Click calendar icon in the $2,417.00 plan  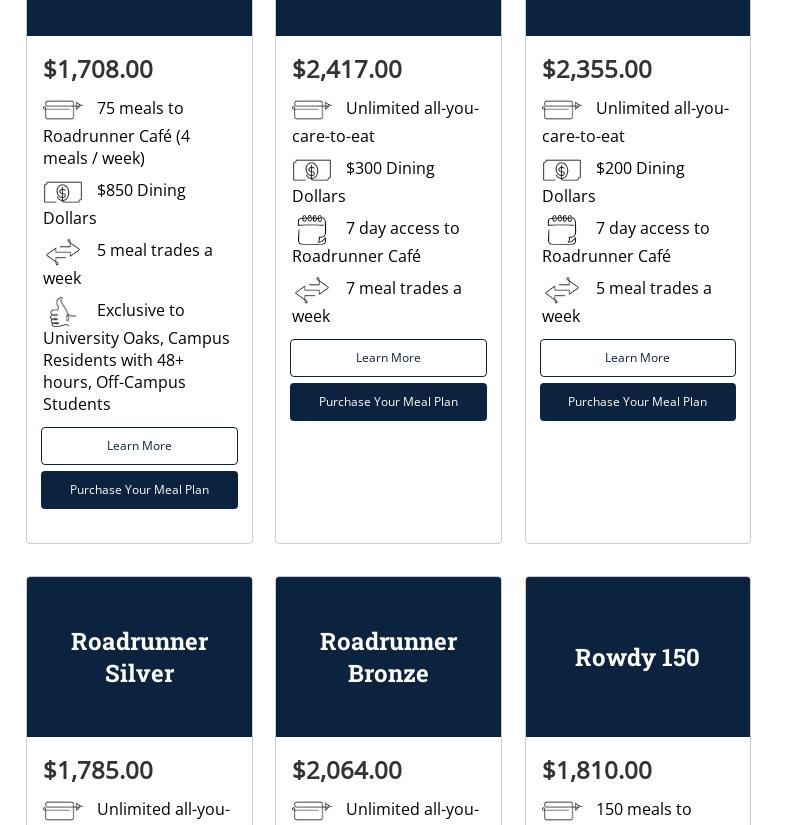pos(311,230)
